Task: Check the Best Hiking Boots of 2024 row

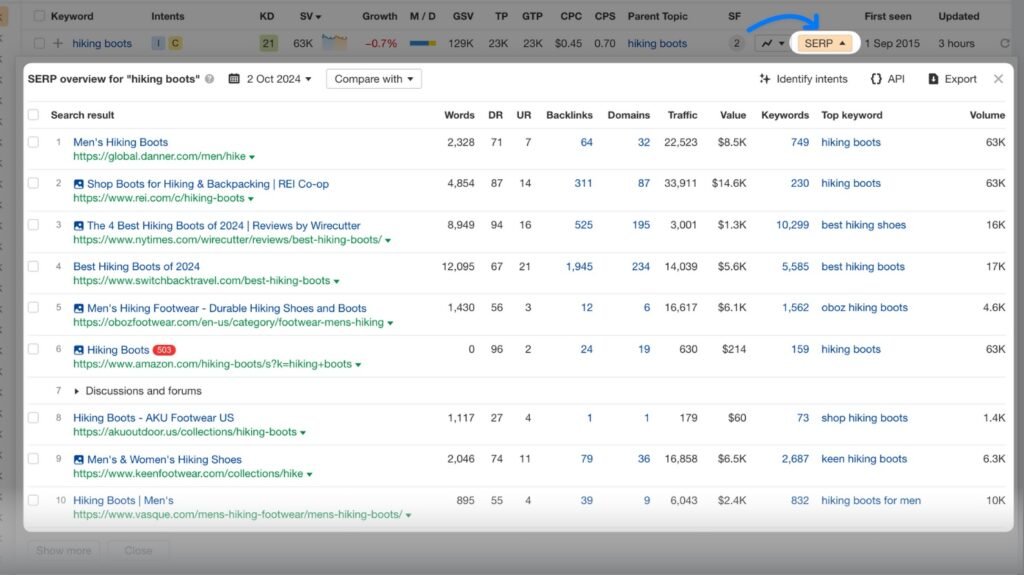Action: click(x=33, y=267)
